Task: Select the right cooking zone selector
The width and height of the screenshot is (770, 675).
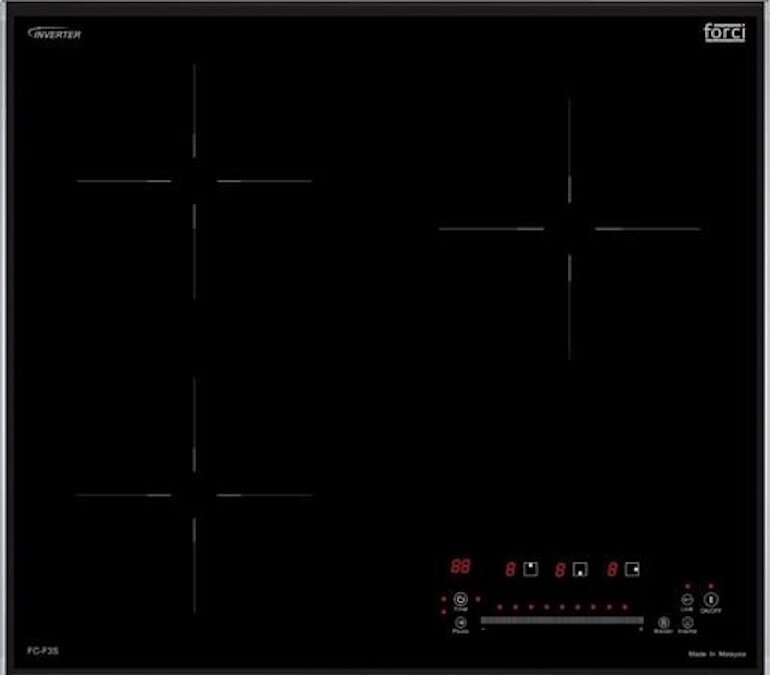Action: pos(631,569)
